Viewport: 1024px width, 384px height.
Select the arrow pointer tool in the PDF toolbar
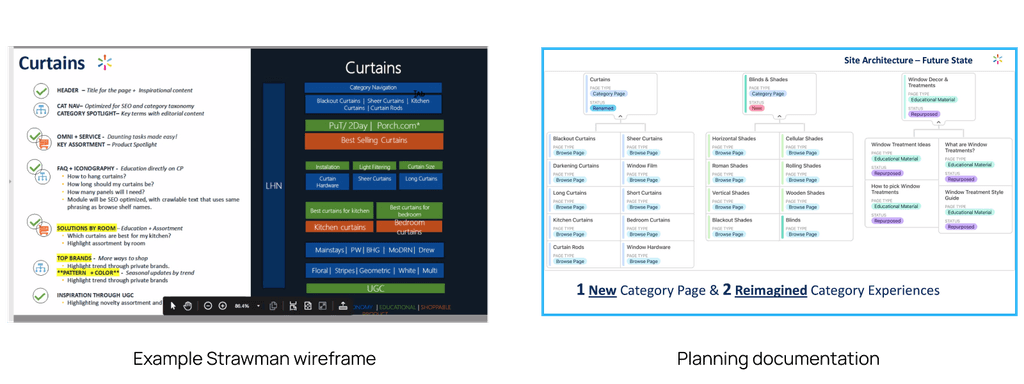coord(174,306)
